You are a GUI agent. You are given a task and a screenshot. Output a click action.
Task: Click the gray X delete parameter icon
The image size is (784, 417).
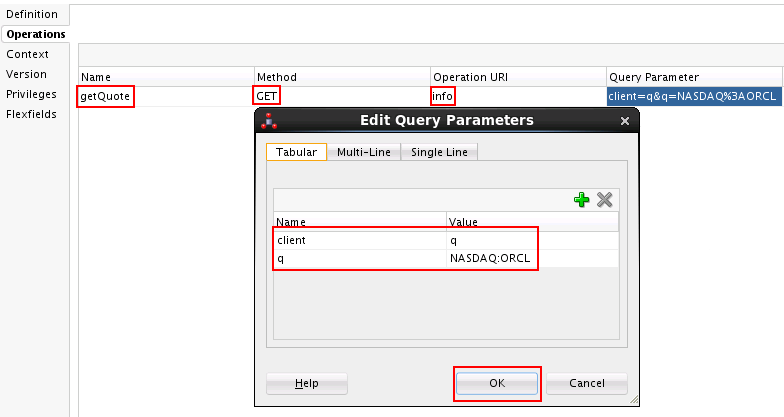pyautogui.click(x=604, y=200)
